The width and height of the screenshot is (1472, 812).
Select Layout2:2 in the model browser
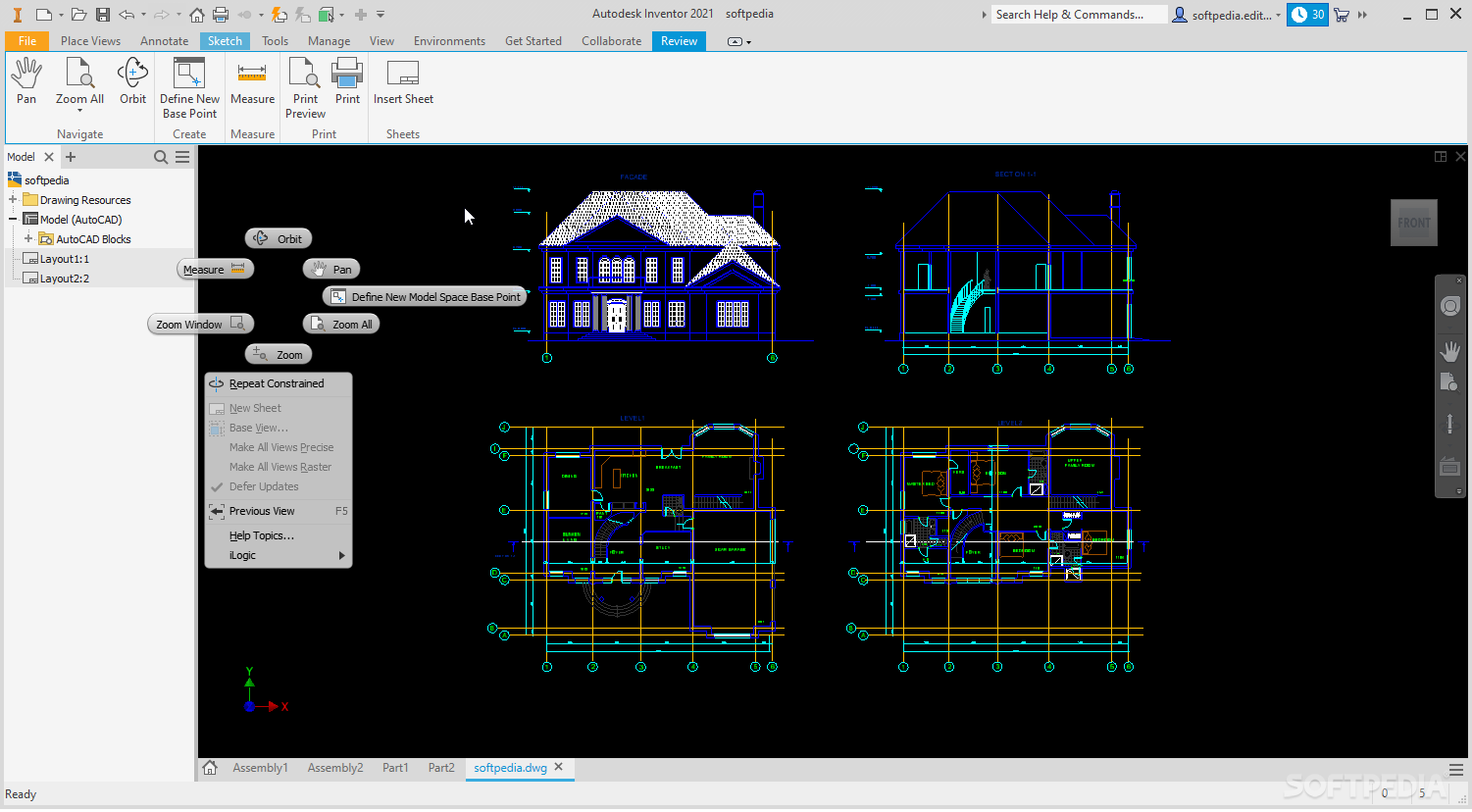65,279
